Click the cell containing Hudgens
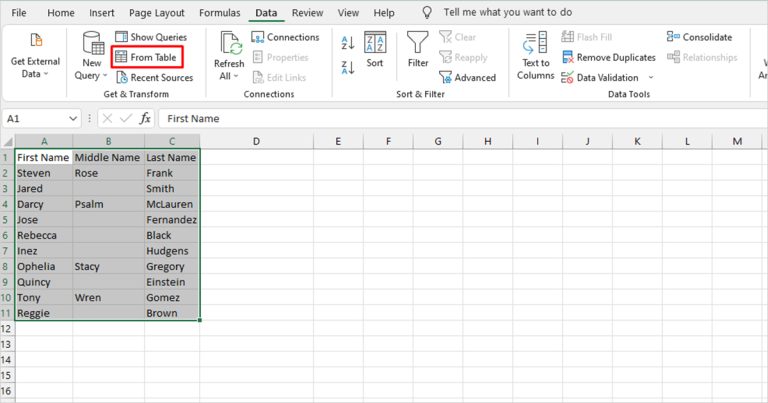768x403 pixels. coord(172,251)
